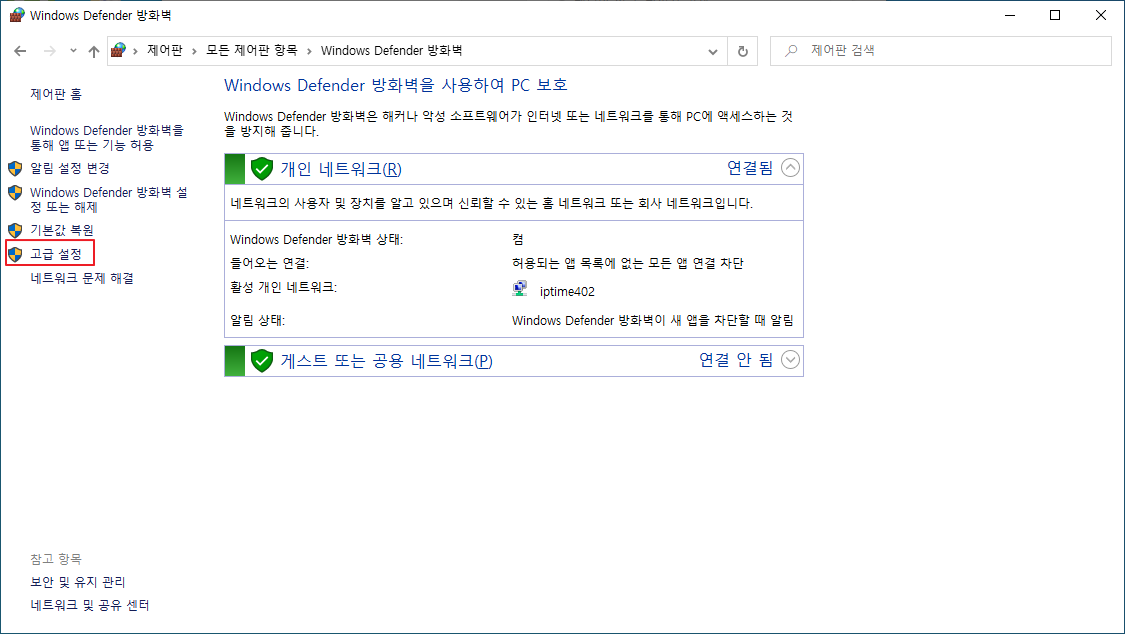Click 들어오는 연결 label

[269, 263]
